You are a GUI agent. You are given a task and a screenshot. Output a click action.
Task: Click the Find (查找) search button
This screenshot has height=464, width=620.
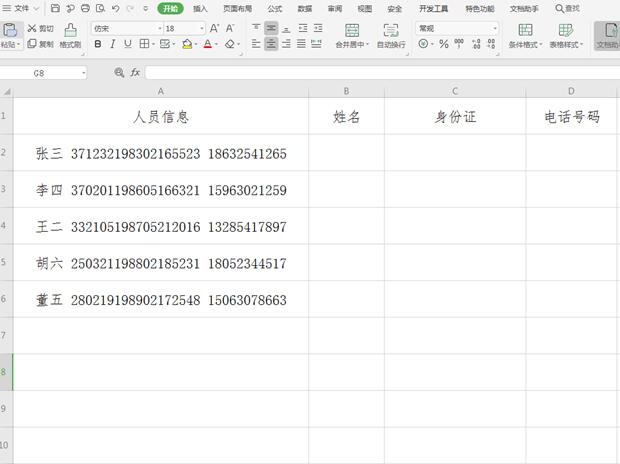pos(568,8)
